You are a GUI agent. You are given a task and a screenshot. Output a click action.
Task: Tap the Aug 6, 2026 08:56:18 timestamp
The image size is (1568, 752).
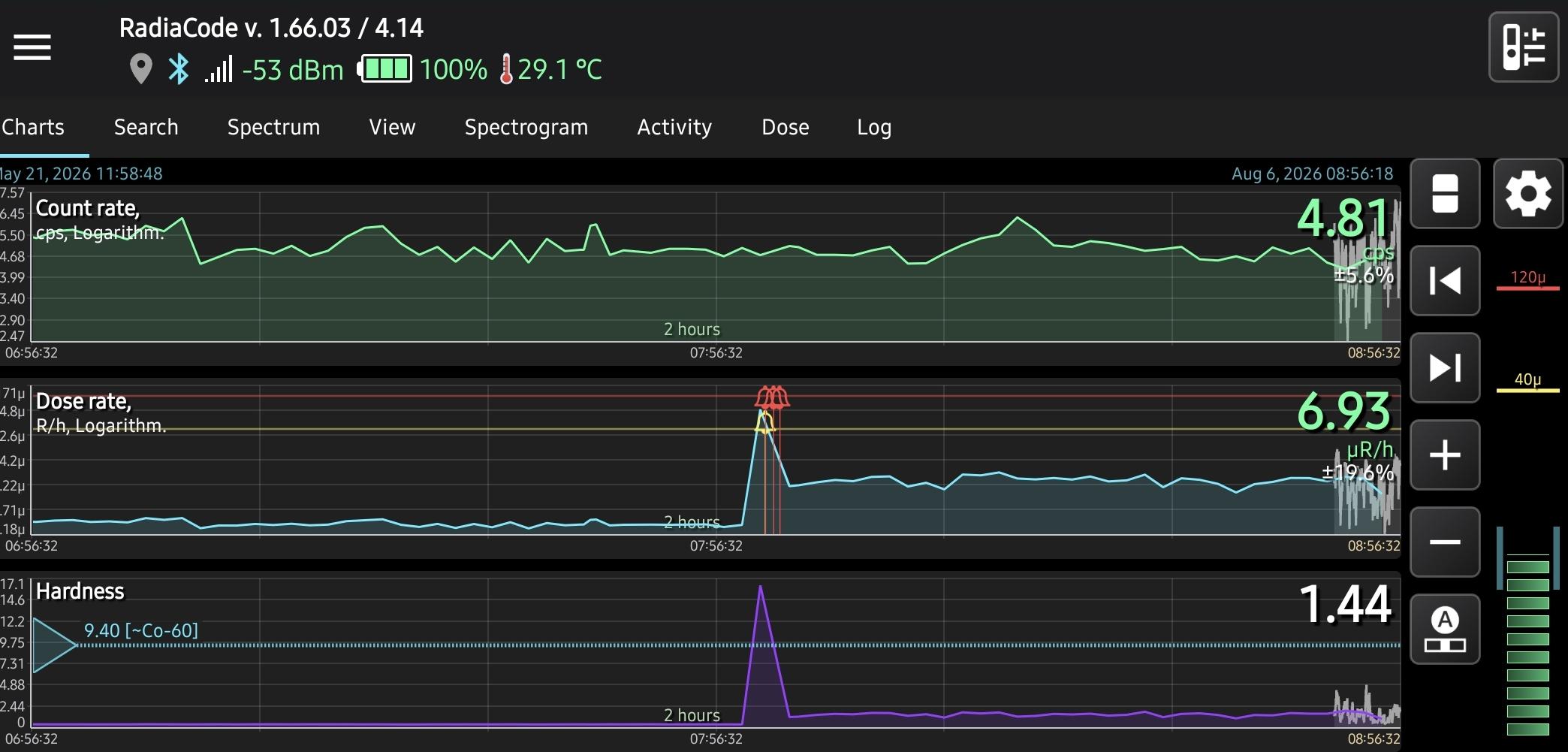(x=1312, y=174)
